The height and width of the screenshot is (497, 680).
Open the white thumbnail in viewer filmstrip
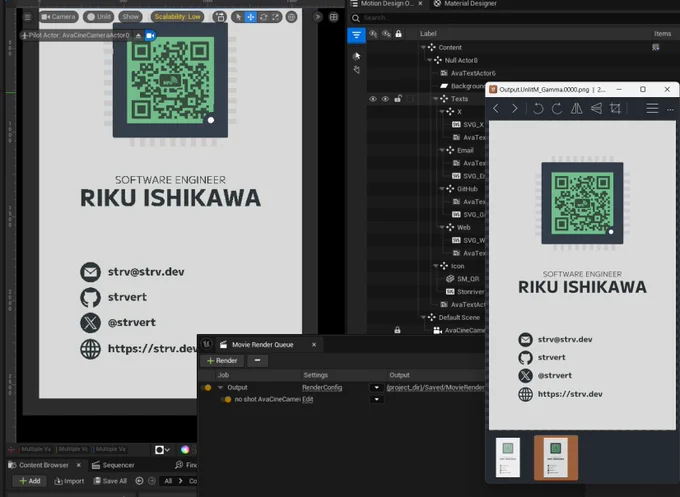click(508, 458)
